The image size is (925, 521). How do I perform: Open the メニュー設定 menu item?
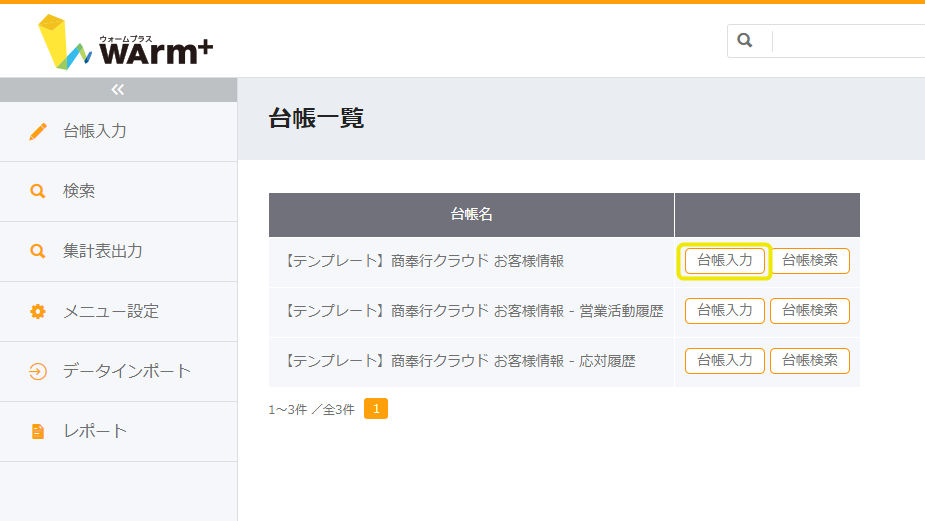click(x=119, y=311)
